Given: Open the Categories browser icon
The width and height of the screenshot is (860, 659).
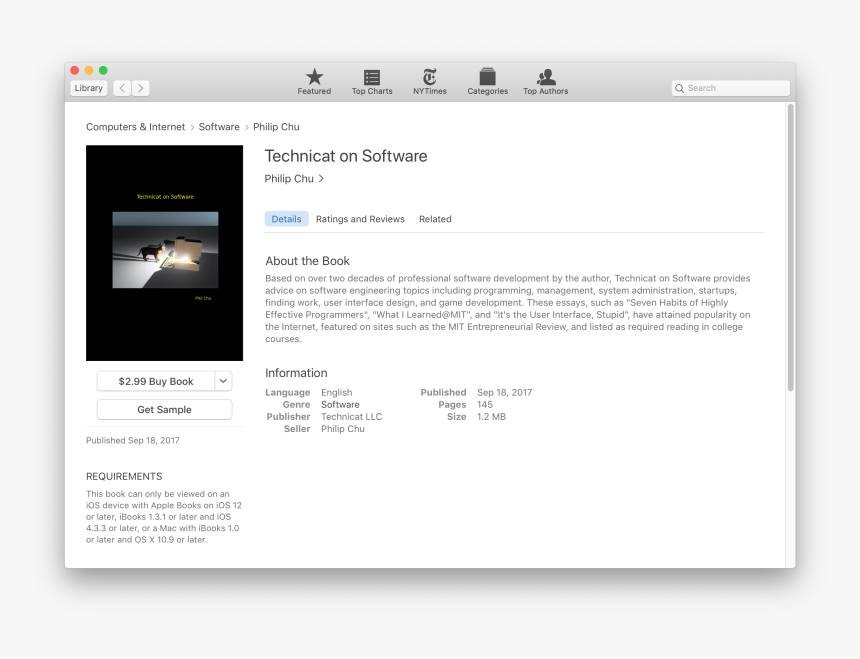Looking at the screenshot, I should coord(487,78).
